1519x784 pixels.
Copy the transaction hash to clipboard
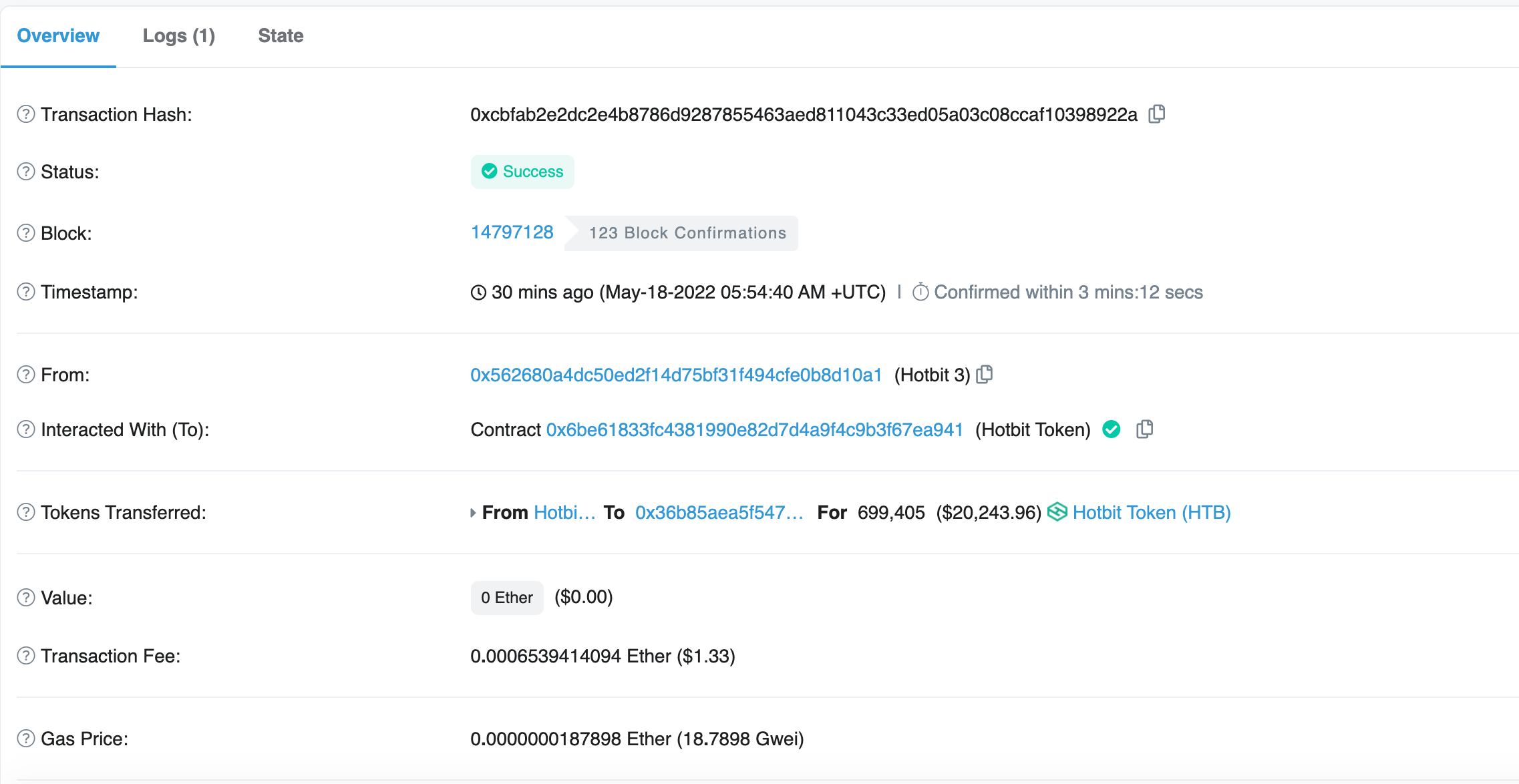click(1157, 114)
